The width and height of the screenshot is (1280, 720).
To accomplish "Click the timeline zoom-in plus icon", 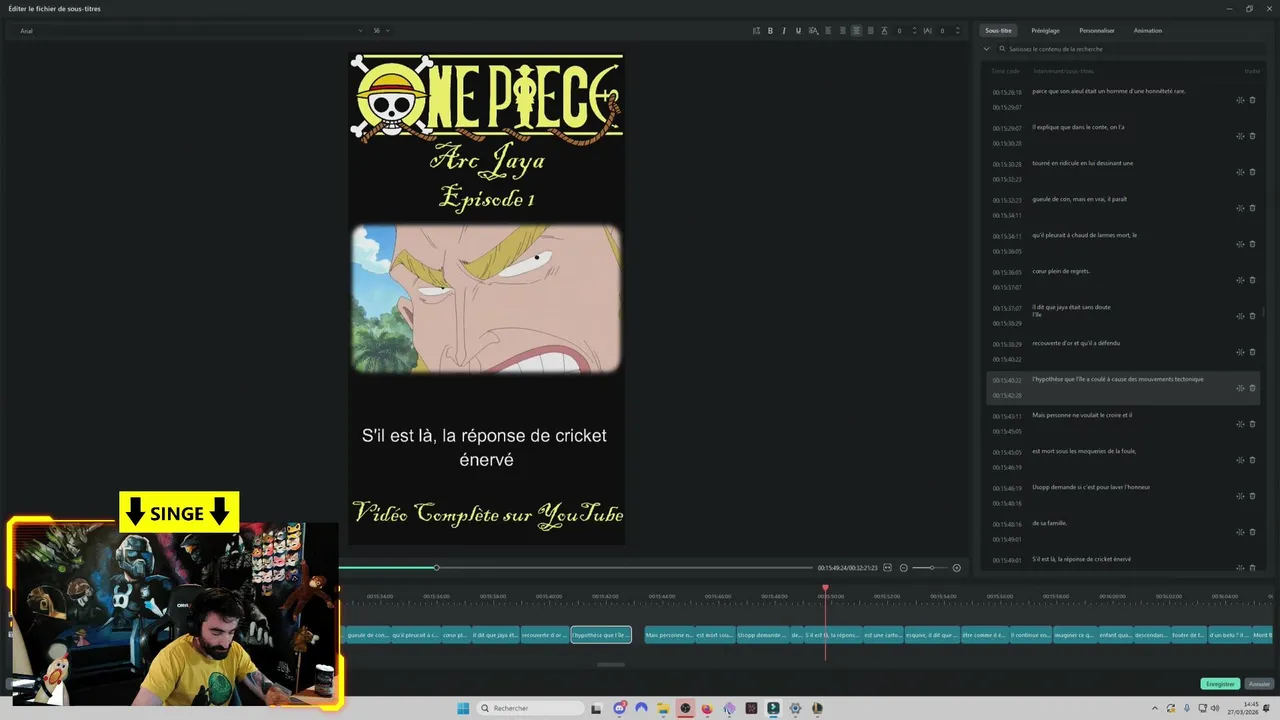I will tap(956, 568).
